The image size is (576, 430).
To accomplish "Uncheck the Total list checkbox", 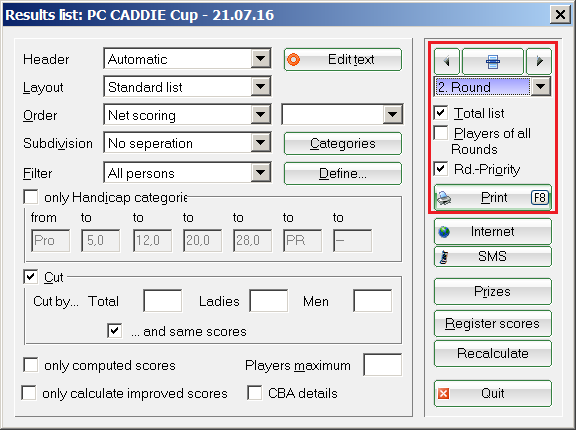I will click(441, 113).
